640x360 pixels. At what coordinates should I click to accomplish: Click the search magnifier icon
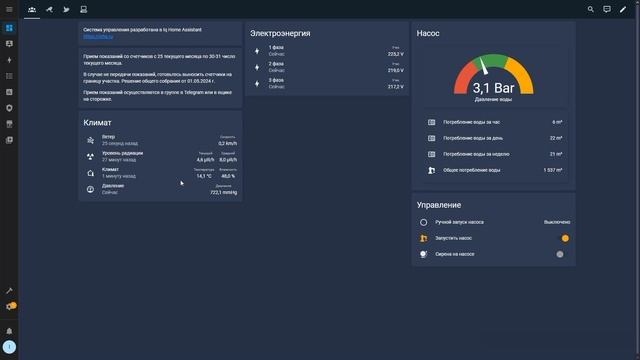[x=590, y=9]
